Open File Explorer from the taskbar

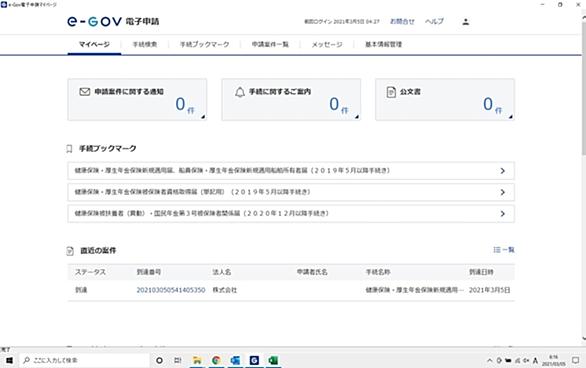pyautogui.click(x=197, y=360)
